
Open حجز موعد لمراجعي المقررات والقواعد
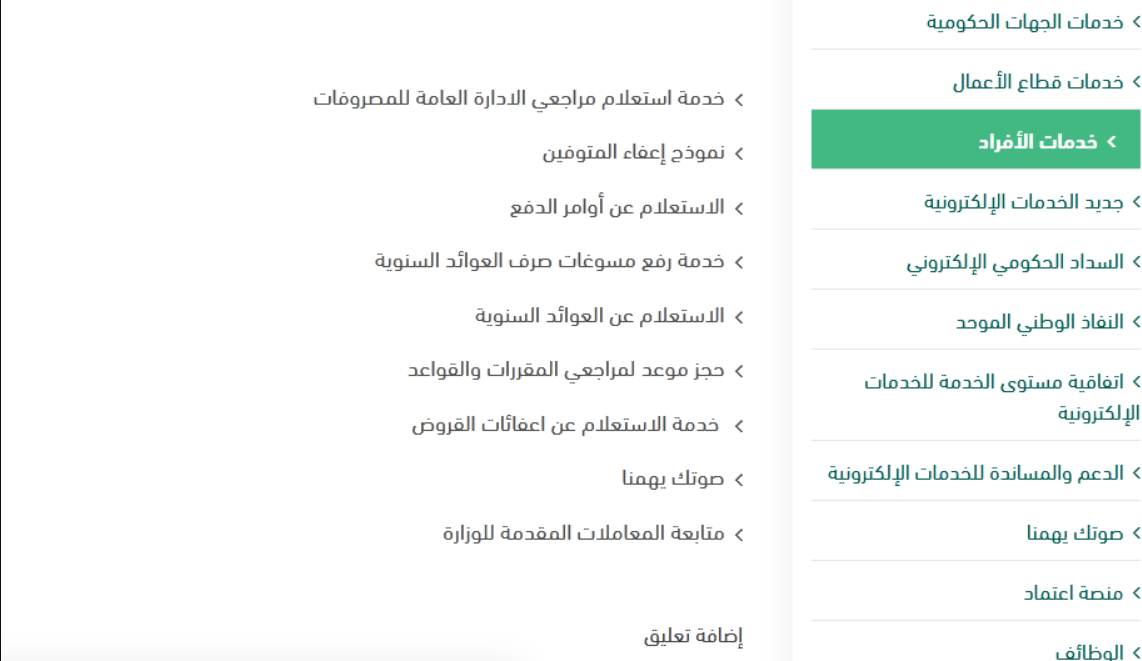566,370
